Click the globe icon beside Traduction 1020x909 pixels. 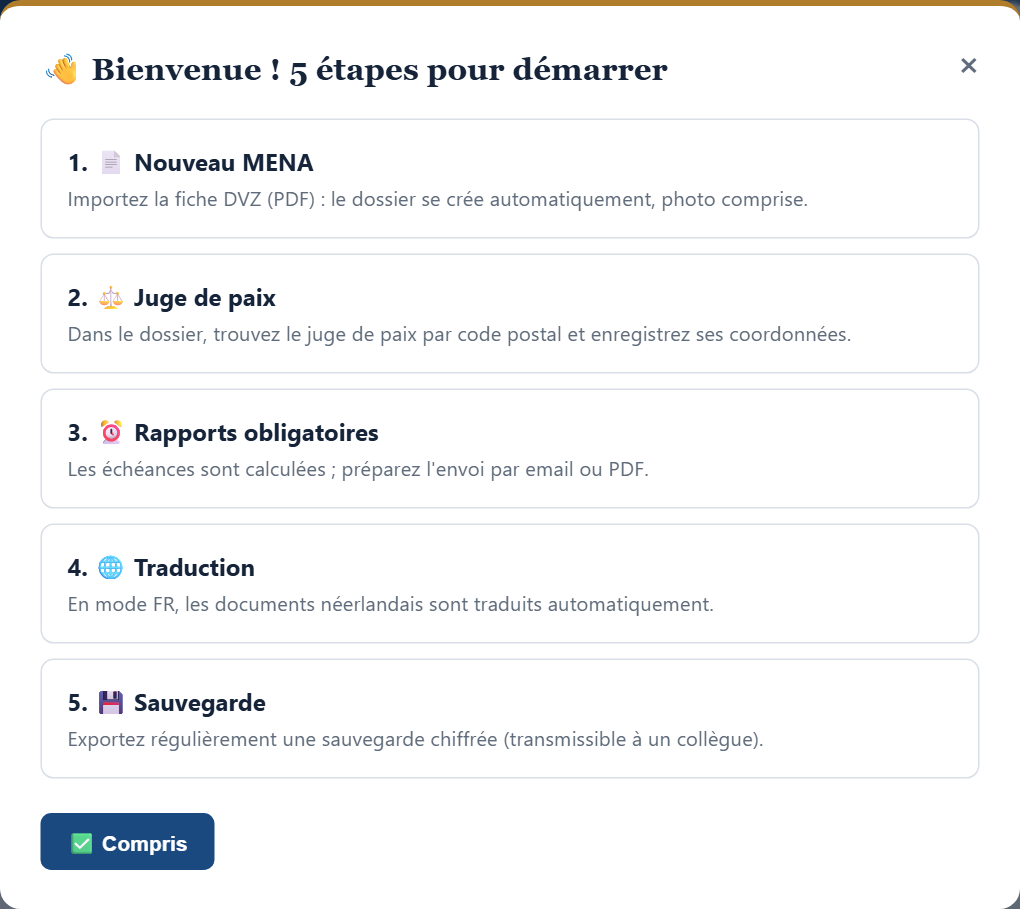point(111,568)
